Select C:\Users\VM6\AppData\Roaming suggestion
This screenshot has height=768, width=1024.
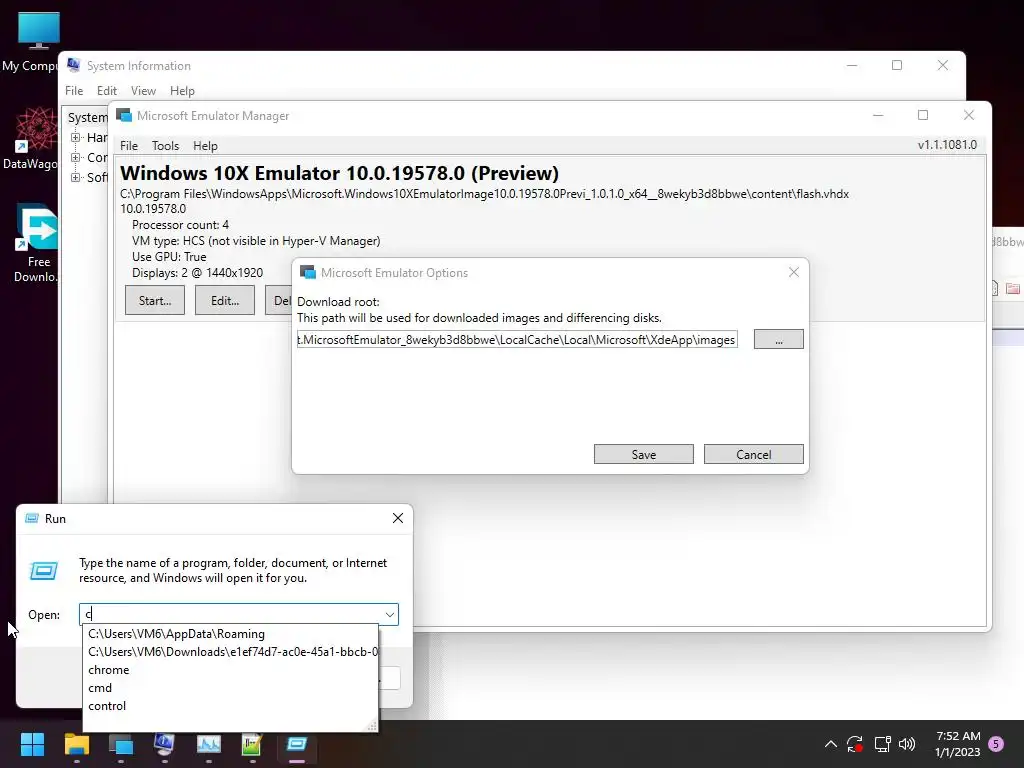(x=231, y=633)
